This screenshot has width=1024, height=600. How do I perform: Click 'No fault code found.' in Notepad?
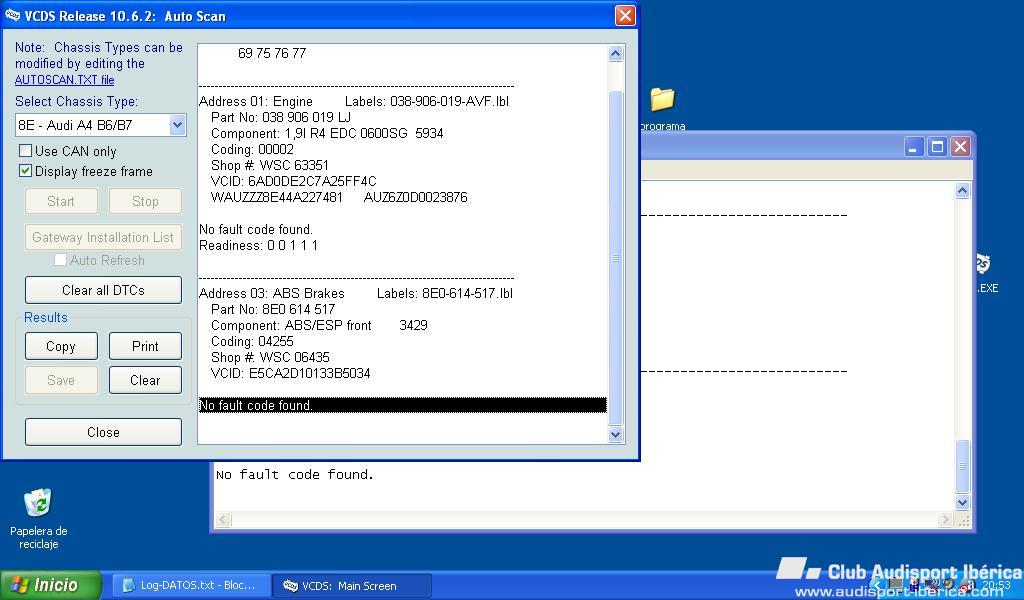click(295, 475)
